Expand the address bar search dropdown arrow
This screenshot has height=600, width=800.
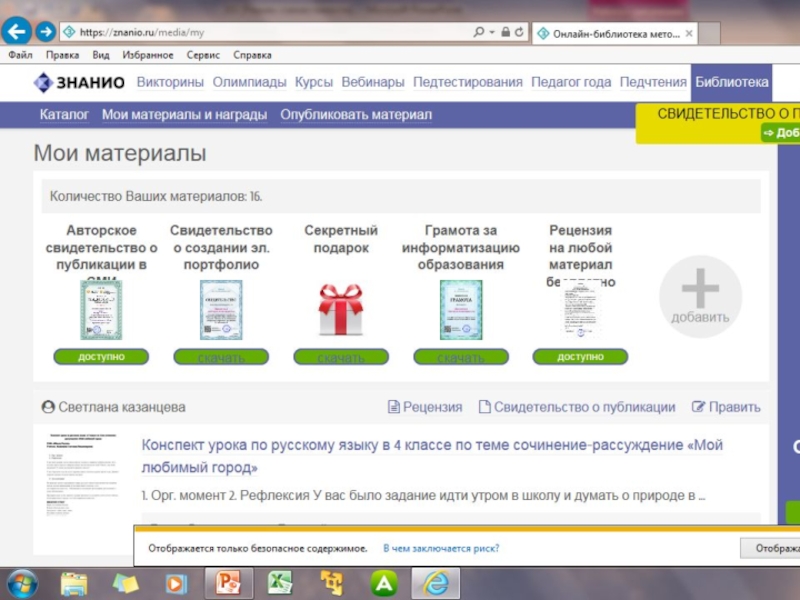tap(492, 32)
